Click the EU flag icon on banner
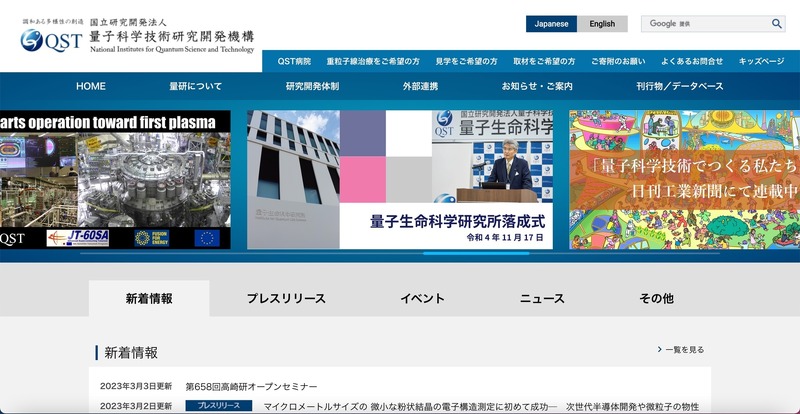This screenshot has width=800, height=414. tap(206, 238)
